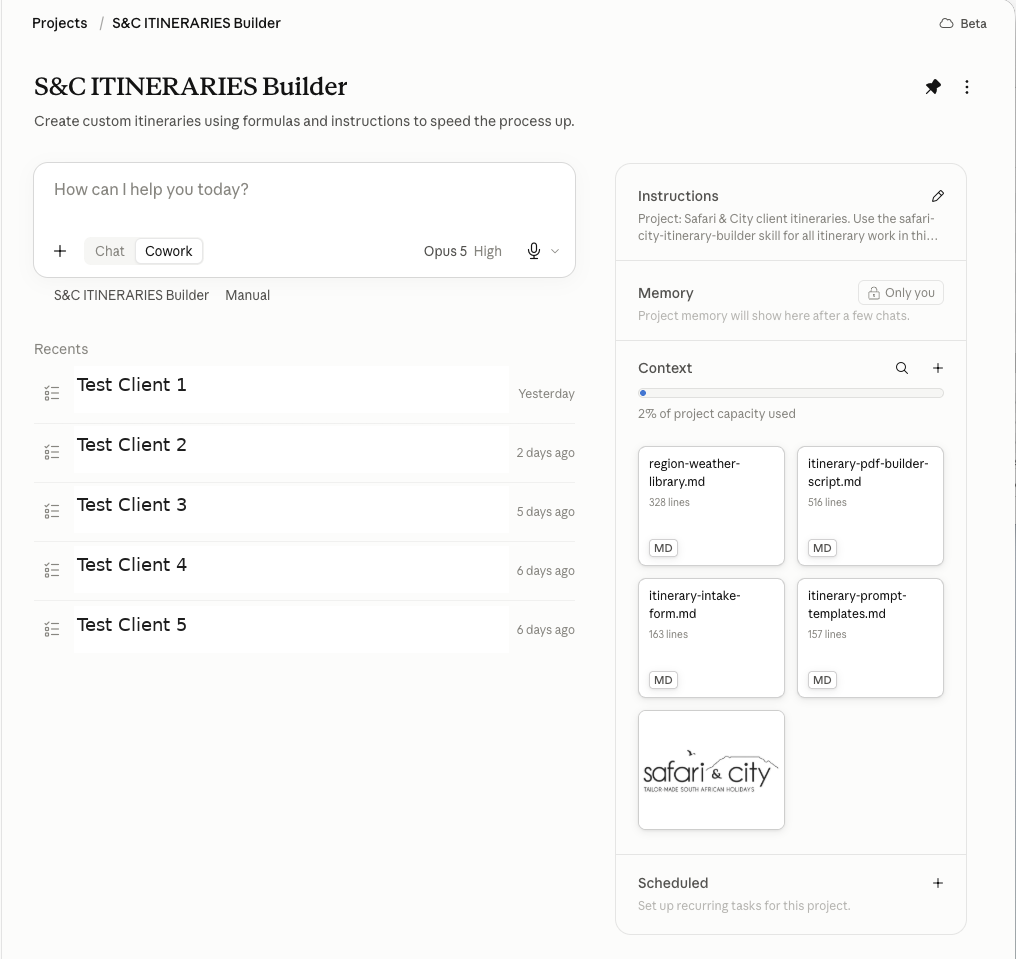This screenshot has width=1016, height=959.
Task: Click the Yesterday timestamp
Action: (546, 394)
